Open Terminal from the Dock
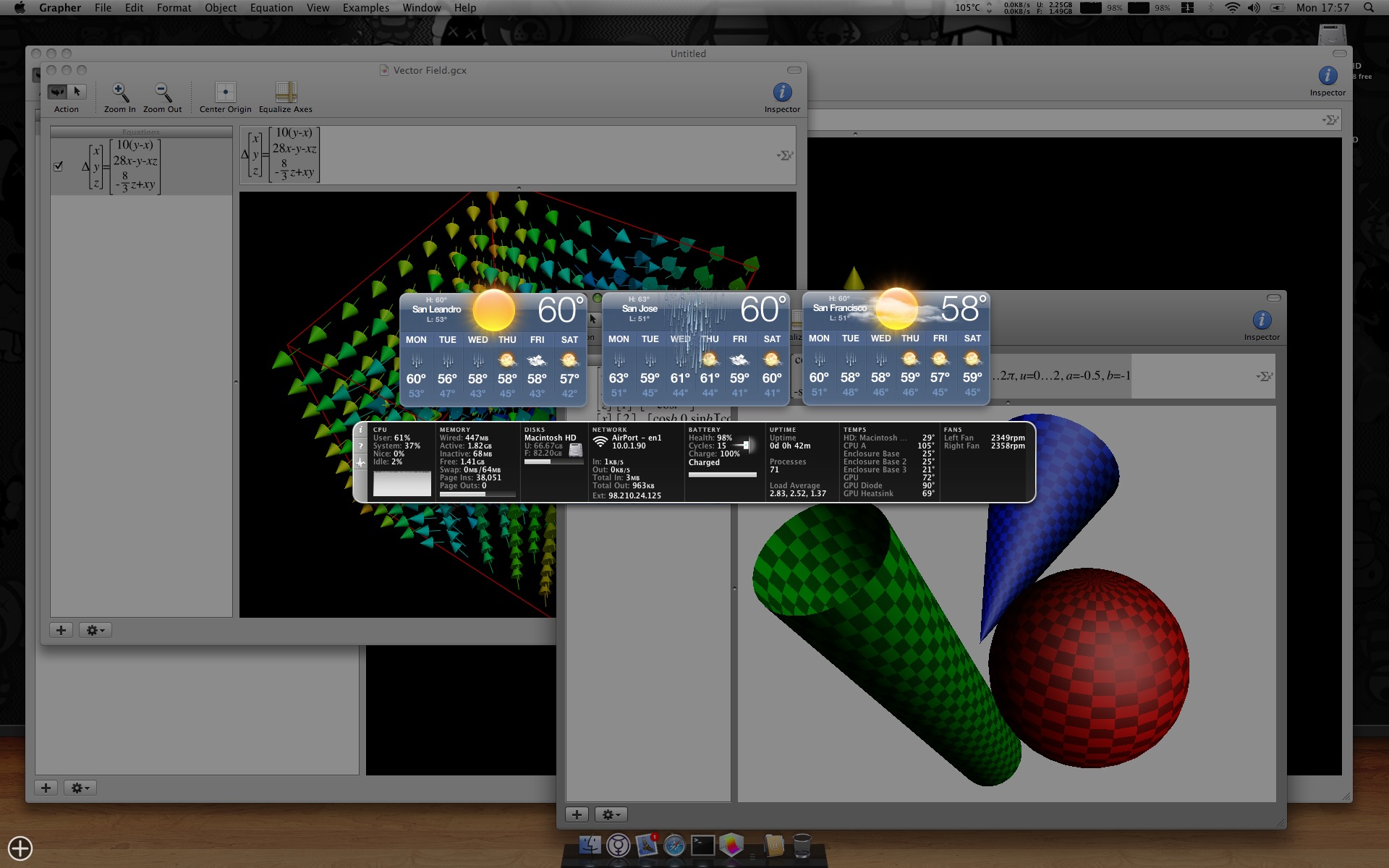Image resolution: width=1389 pixels, height=868 pixels. pyautogui.click(x=702, y=845)
